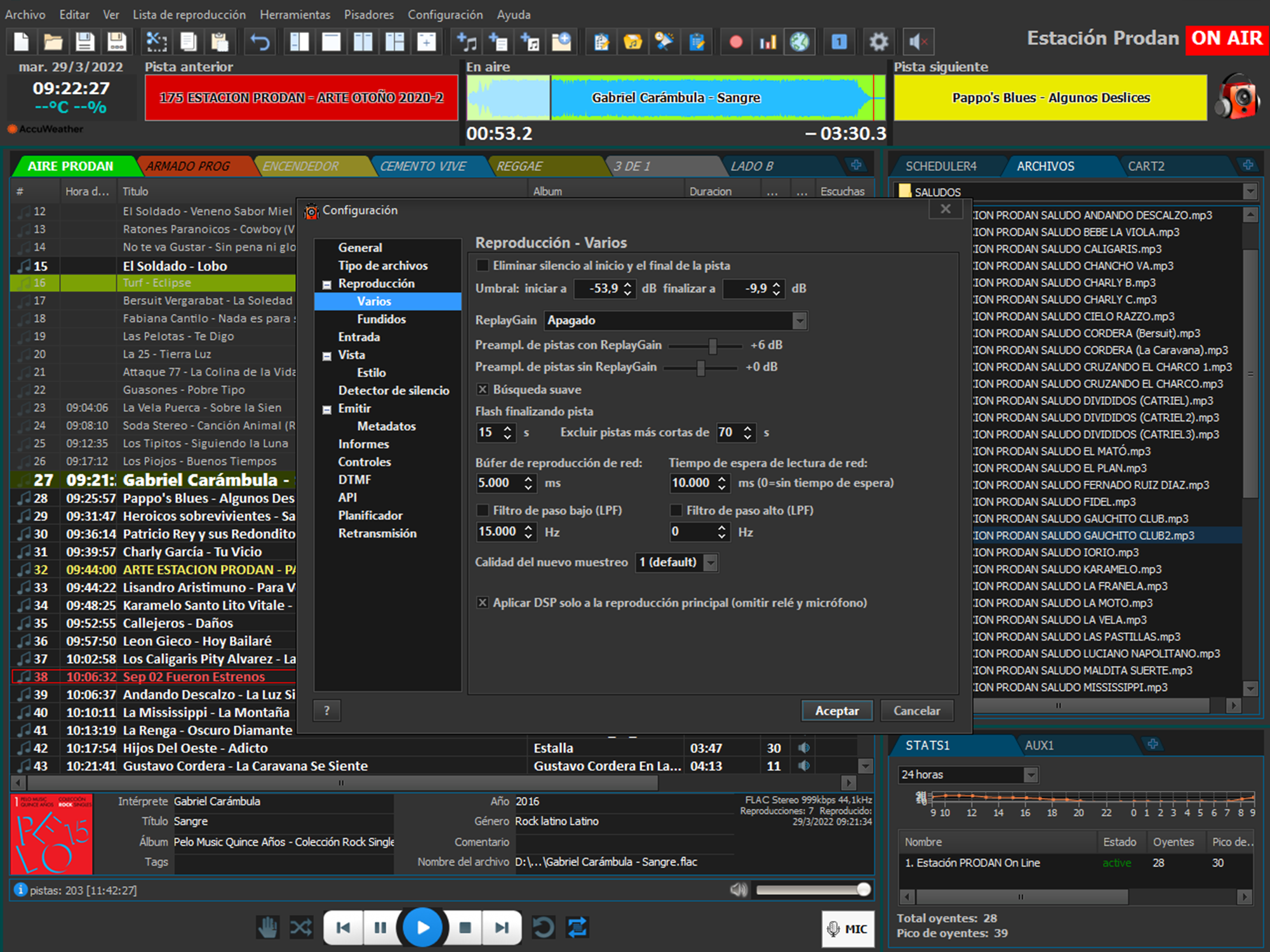Toggle the muted speaker toolbar icon
The width and height of the screenshot is (1270, 952).
point(918,42)
